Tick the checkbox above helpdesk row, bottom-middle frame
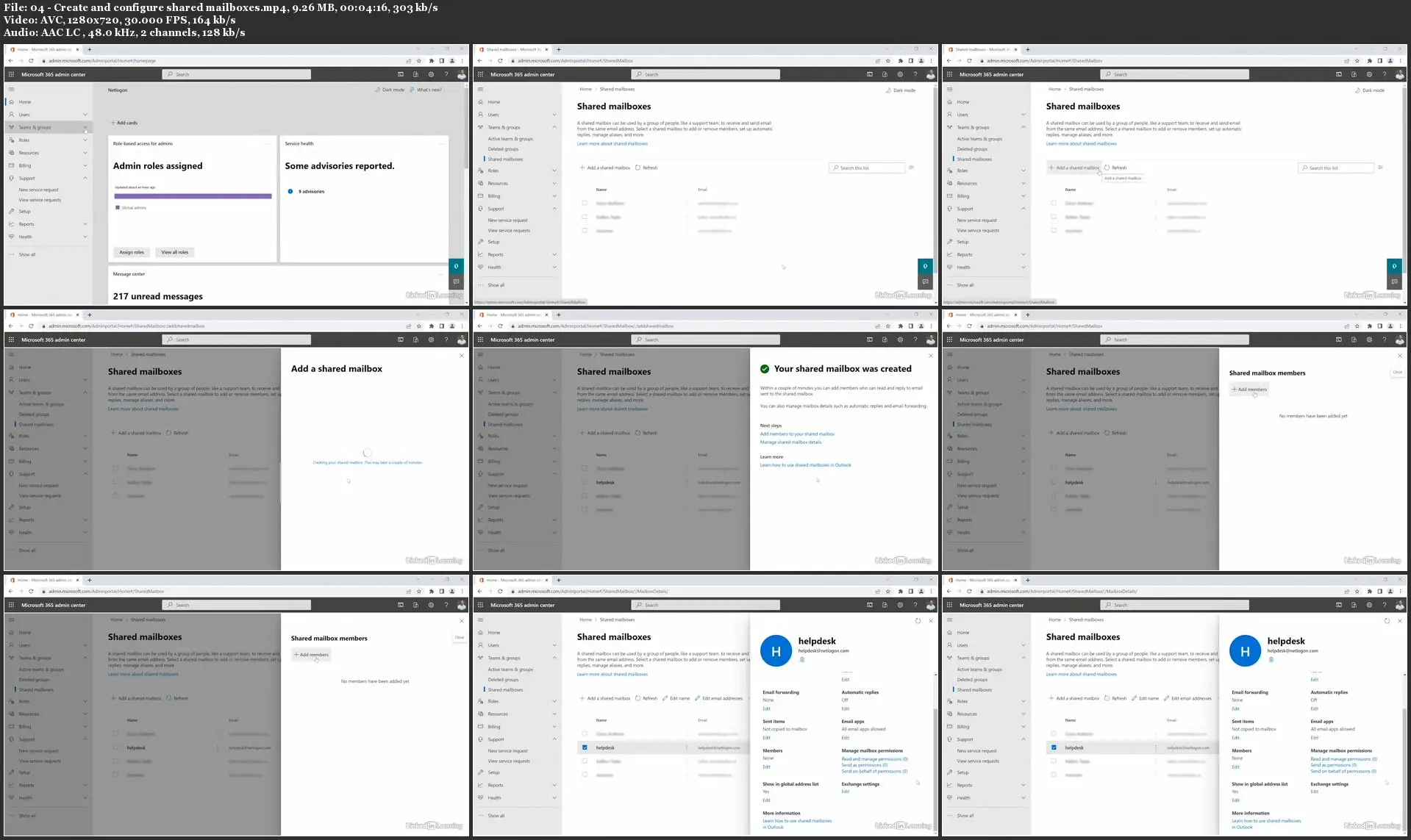The height and width of the screenshot is (840, 1411). (x=585, y=733)
